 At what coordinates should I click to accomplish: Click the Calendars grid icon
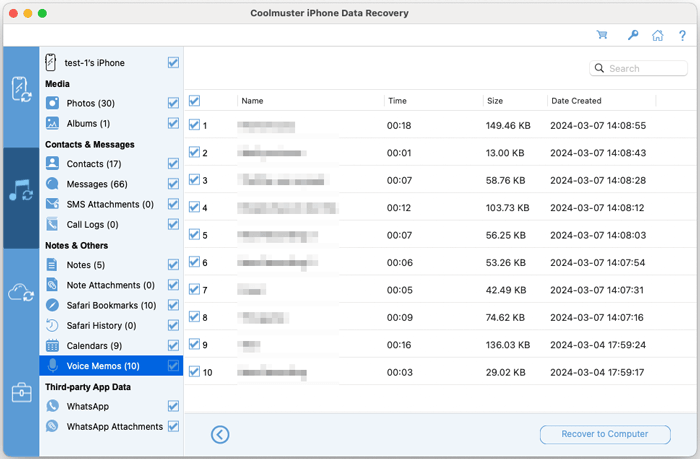52,346
